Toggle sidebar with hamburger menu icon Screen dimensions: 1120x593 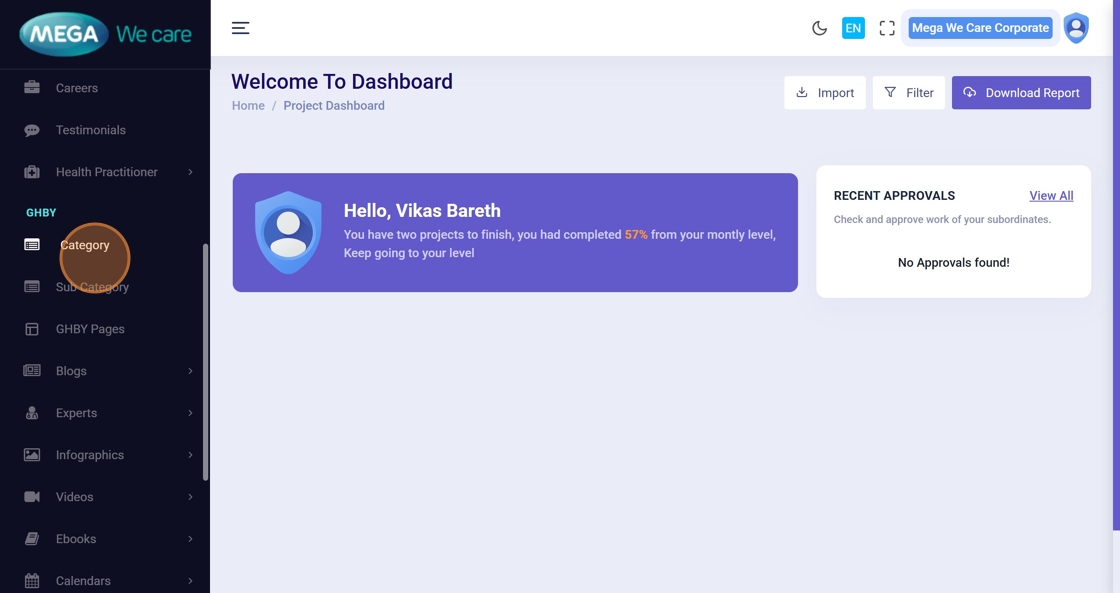(241, 28)
